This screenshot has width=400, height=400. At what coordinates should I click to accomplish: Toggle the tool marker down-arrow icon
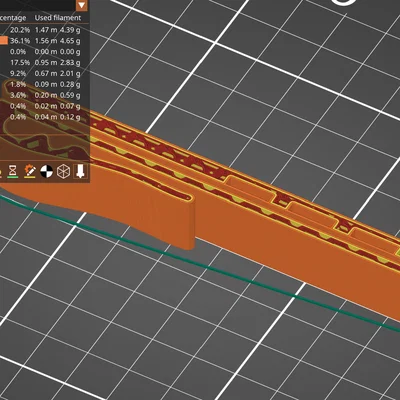pyautogui.click(x=80, y=171)
